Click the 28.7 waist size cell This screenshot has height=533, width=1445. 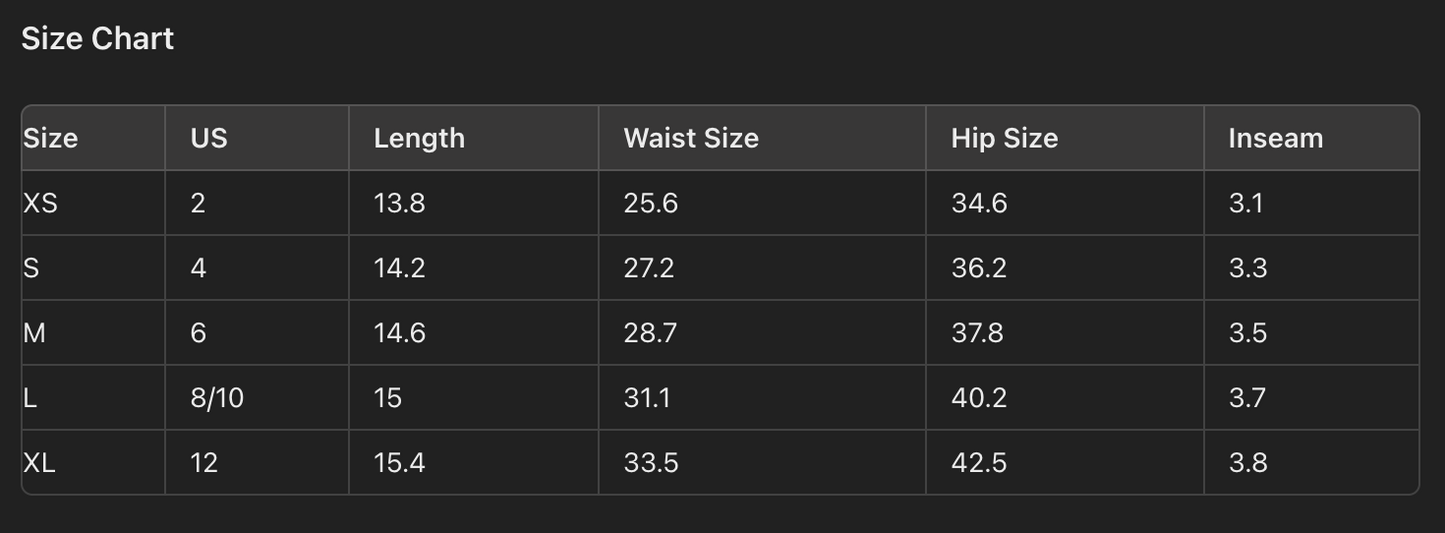coord(650,333)
